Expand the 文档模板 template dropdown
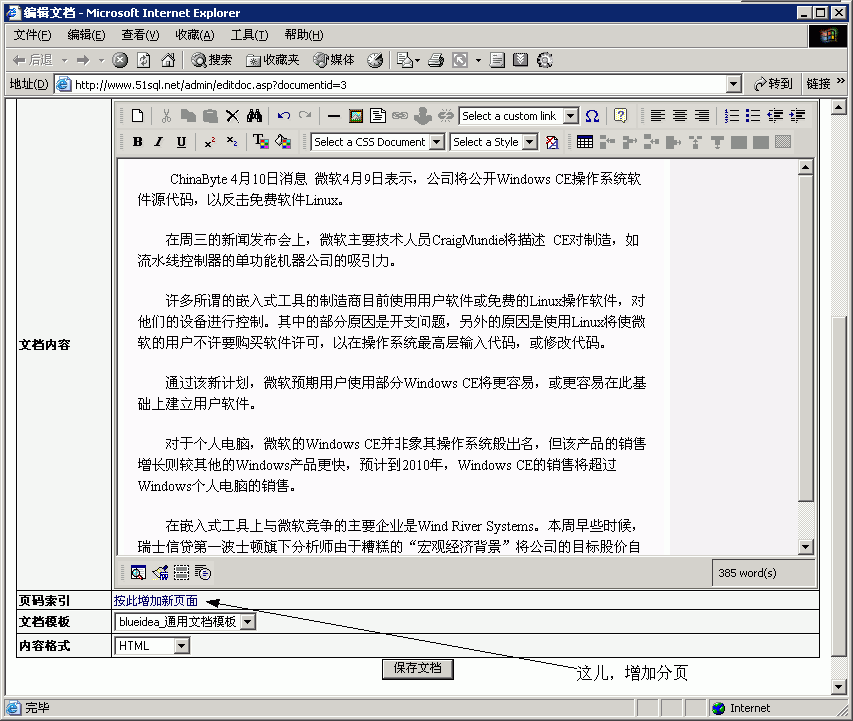The height and width of the screenshot is (721, 853). pyautogui.click(x=248, y=621)
